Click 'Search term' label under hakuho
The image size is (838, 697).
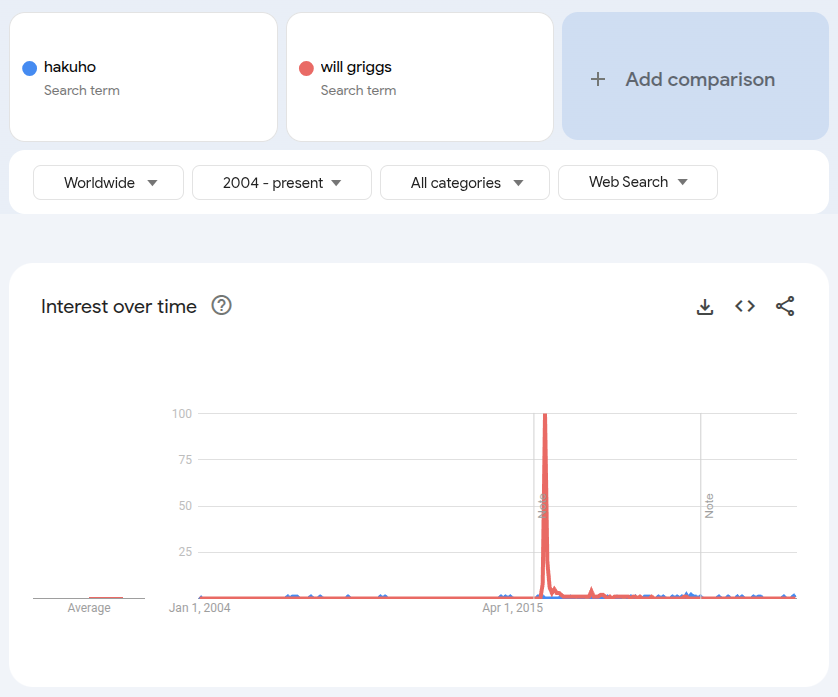click(82, 90)
